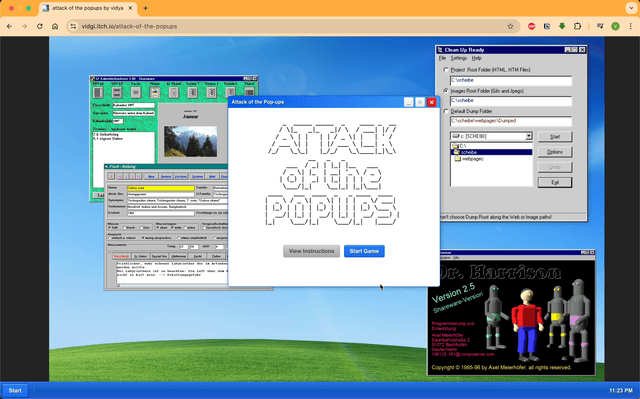The width and height of the screenshot is (640, 399).
Task: Select Default Dump Folder radio button
Action: point(446,111)
